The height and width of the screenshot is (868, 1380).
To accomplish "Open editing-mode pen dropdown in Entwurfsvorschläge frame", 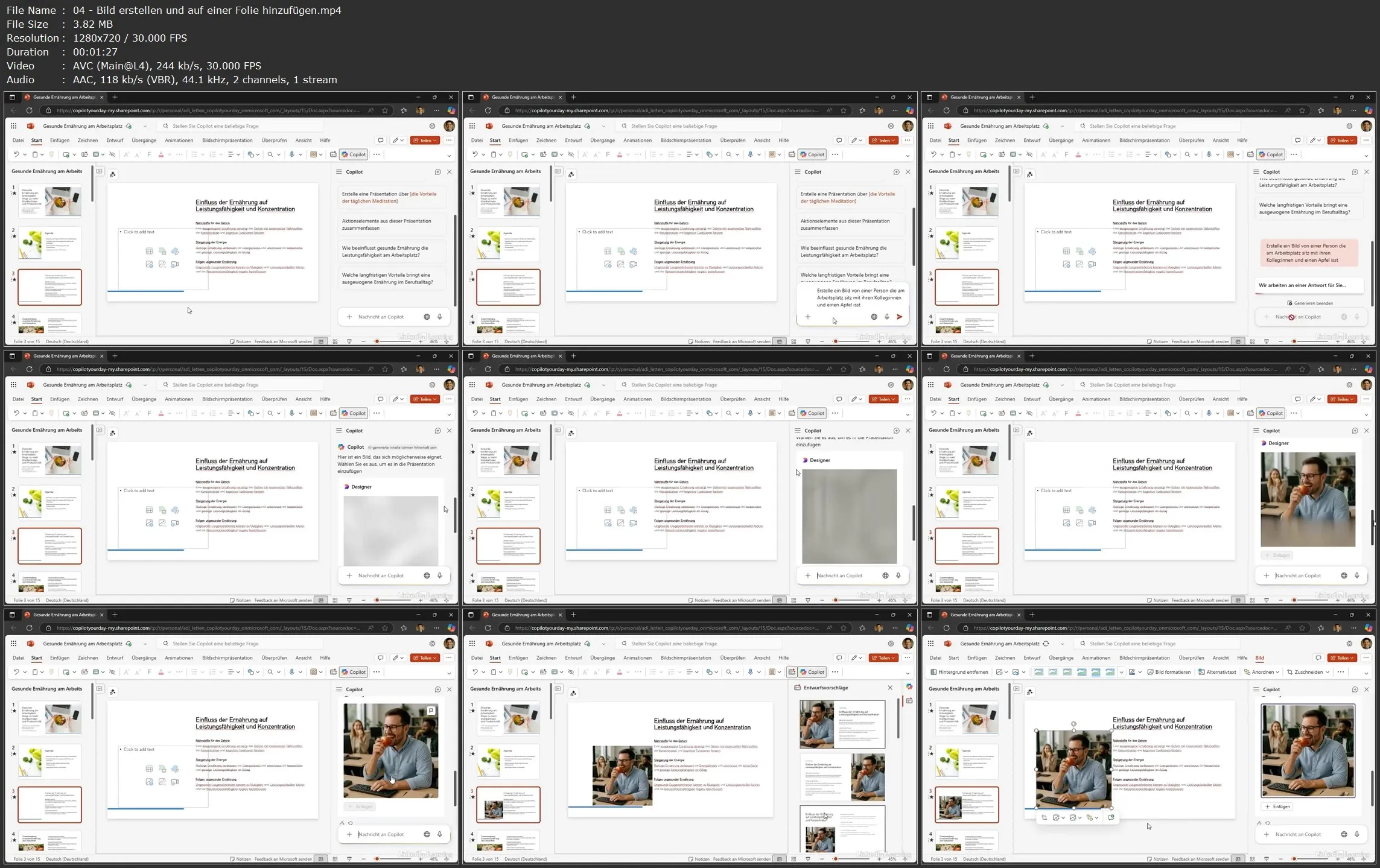I will 856,658.
